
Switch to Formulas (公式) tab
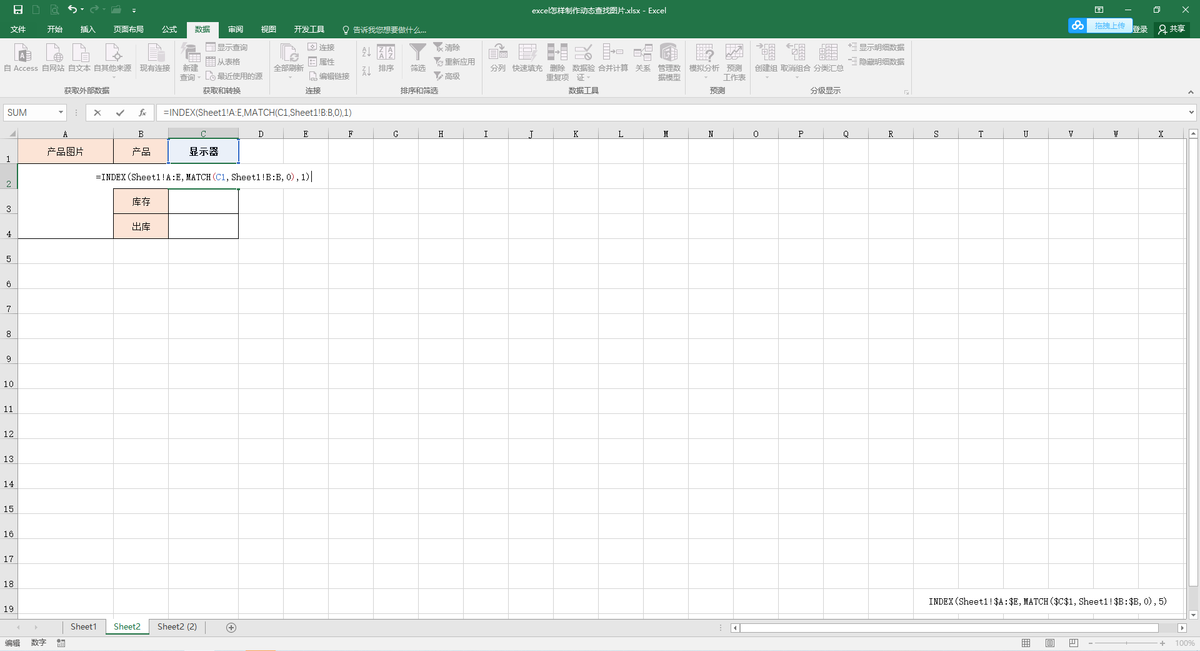(x=169, y=30)
